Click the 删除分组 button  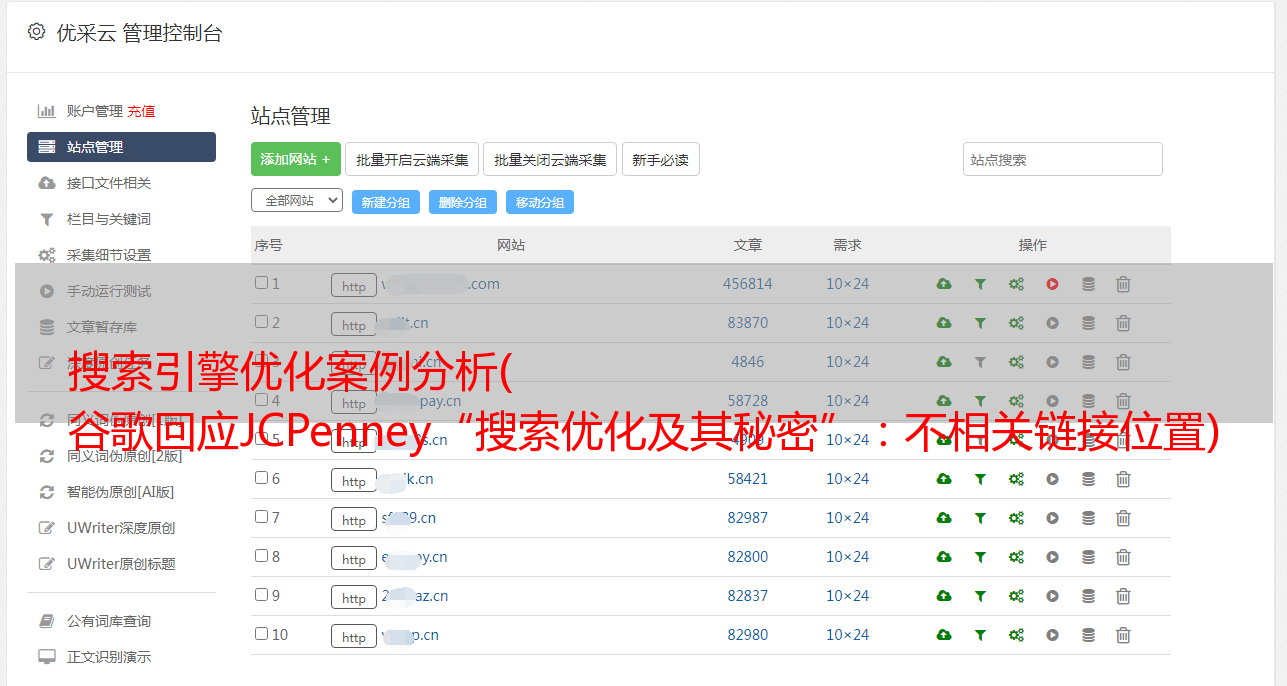point(463,202)
